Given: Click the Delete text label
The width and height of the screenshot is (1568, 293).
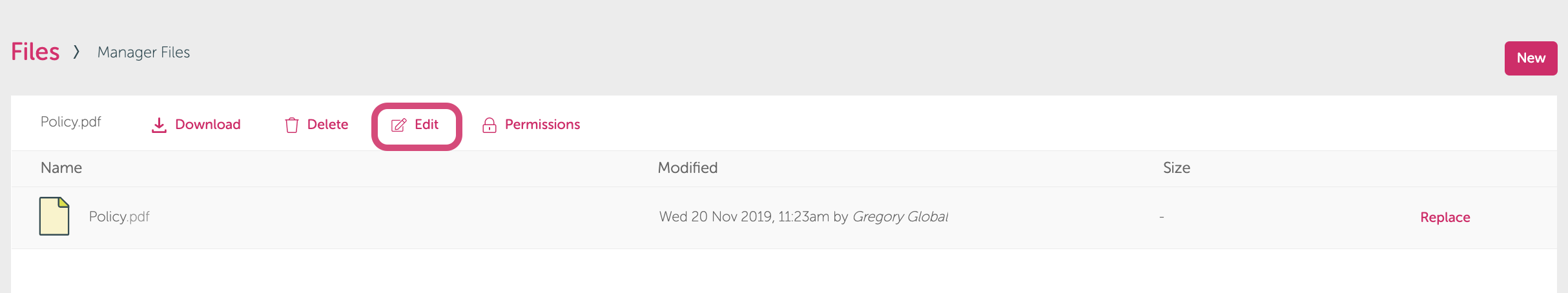Looking at the screenshot, I should (x=327, y=125).
